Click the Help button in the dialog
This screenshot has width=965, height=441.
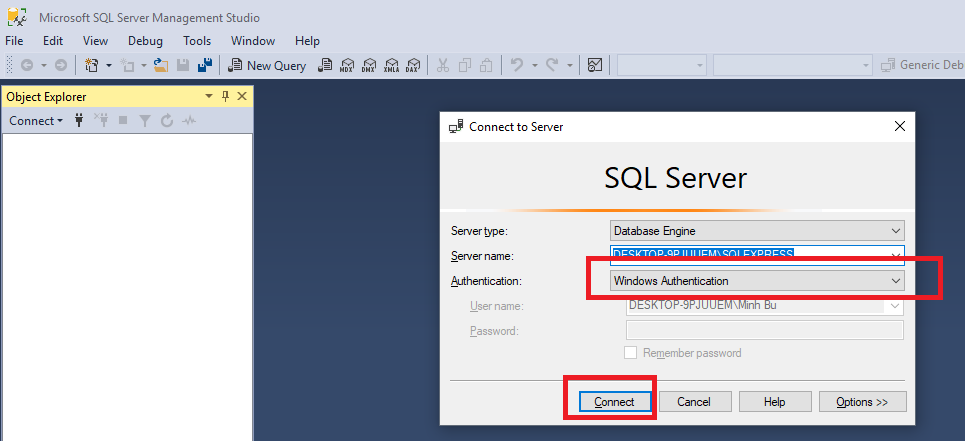tap(775, 402)
